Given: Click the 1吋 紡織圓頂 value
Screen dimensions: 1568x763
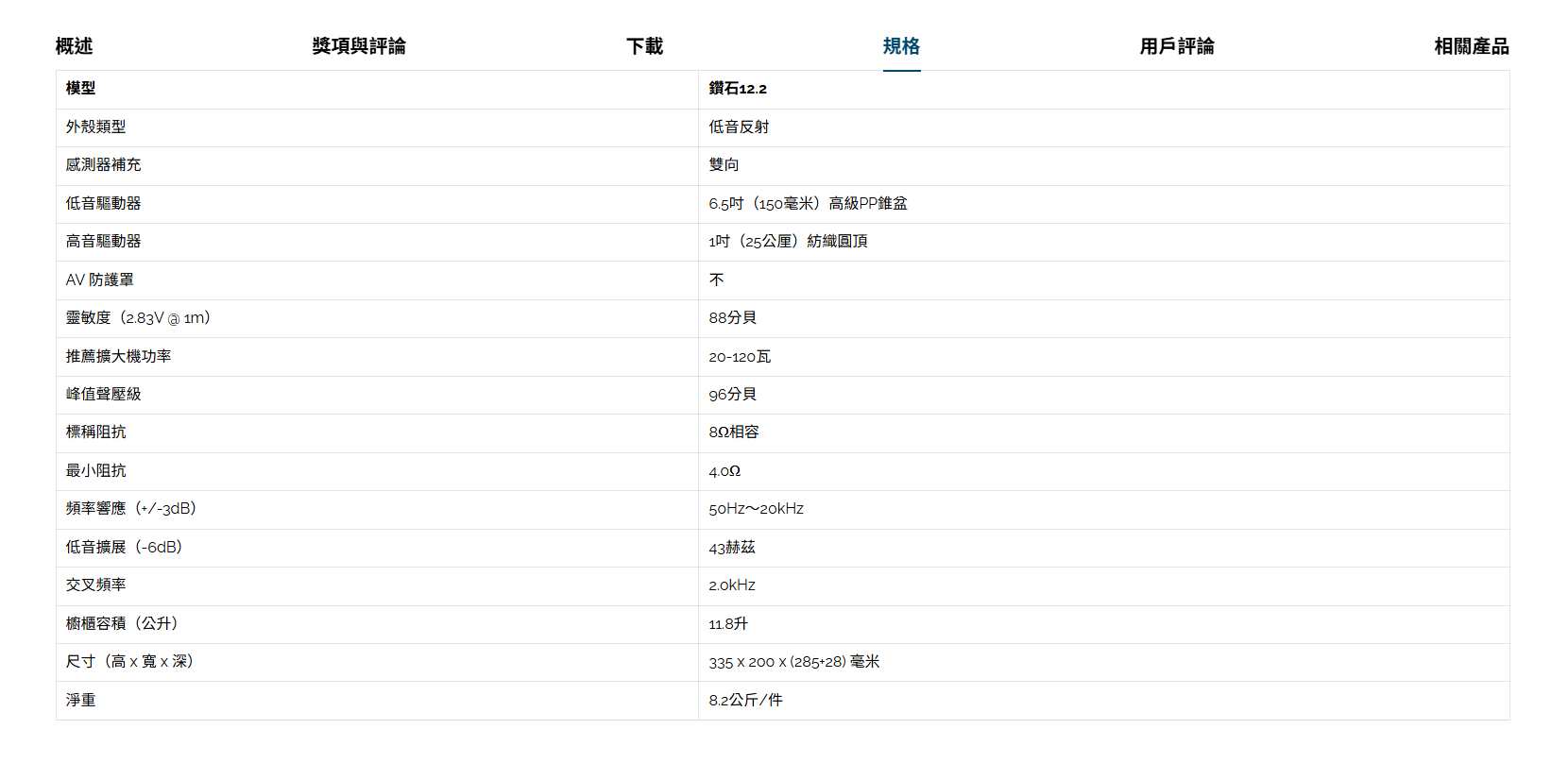Looking at the screenshot, I should click(788, 241).
